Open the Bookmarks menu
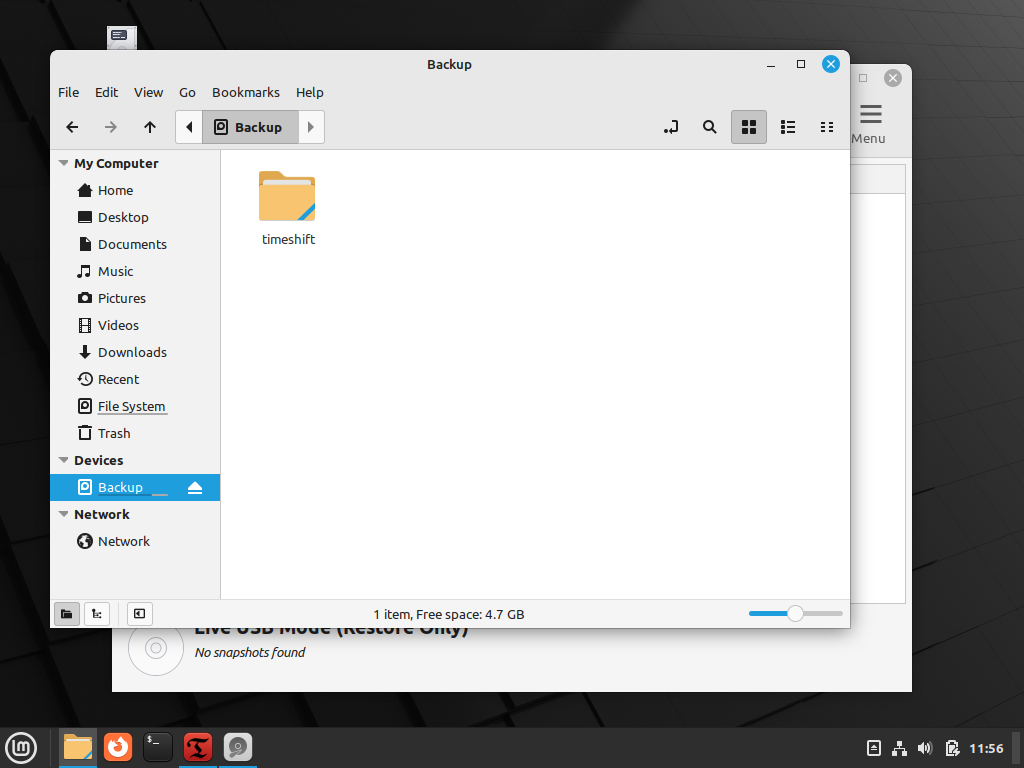The image size is (1024, 768). pyautogui.click(x=246, y=92)
